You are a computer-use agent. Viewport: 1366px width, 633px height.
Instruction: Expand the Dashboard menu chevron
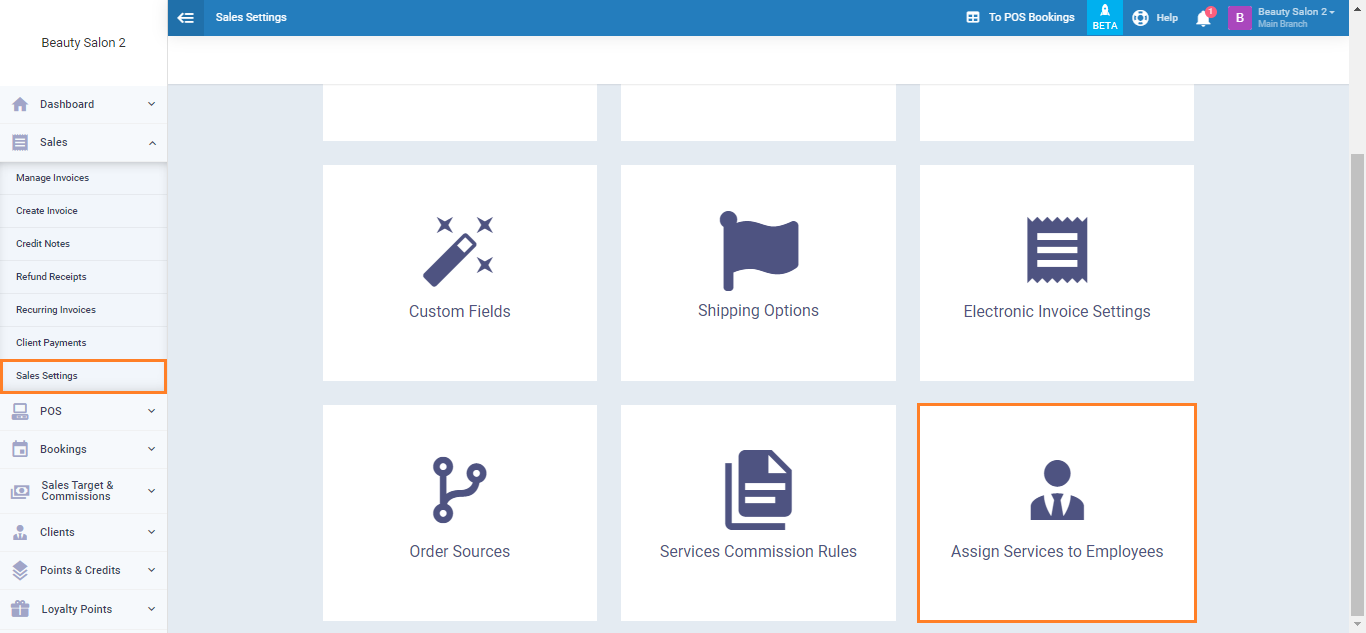pyautogui.click(x=151, y=104)
